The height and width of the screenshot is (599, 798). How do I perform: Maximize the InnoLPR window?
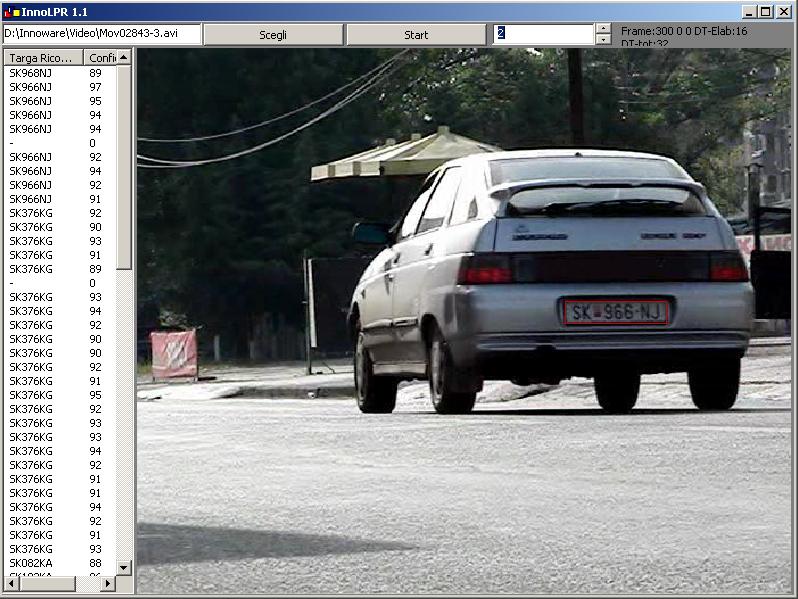[766, 11]
